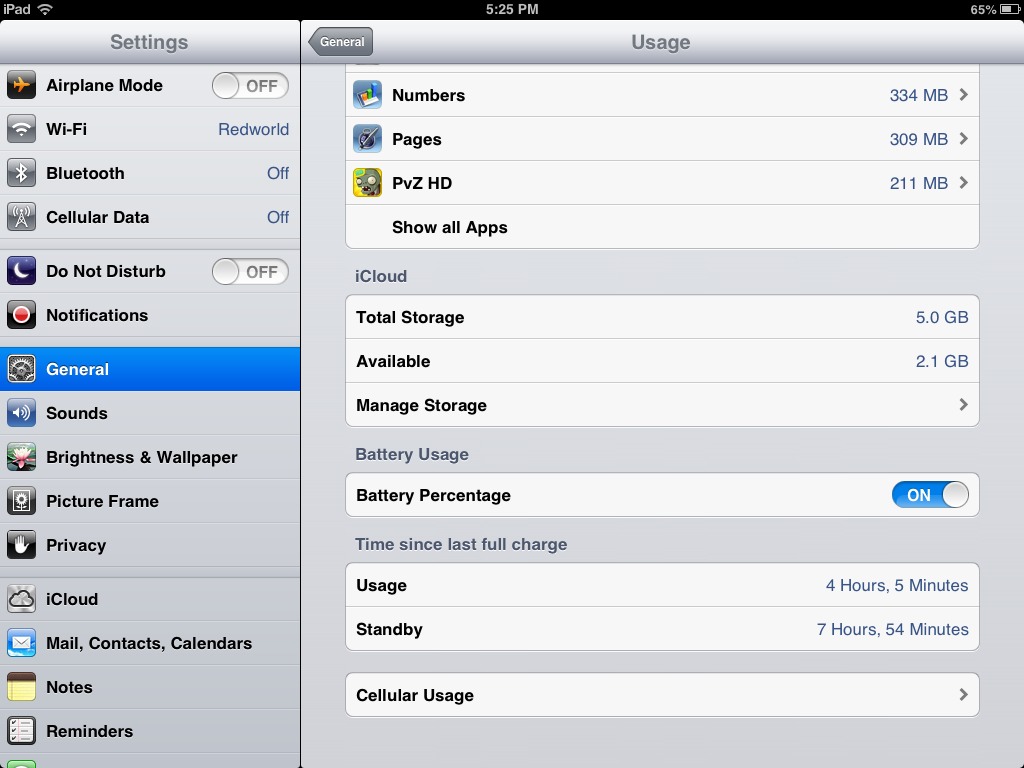The width and height of the screenshot is (1024, 768).
Task: Toggle the Do Not Disturb switch
Action: click(250, 272)
